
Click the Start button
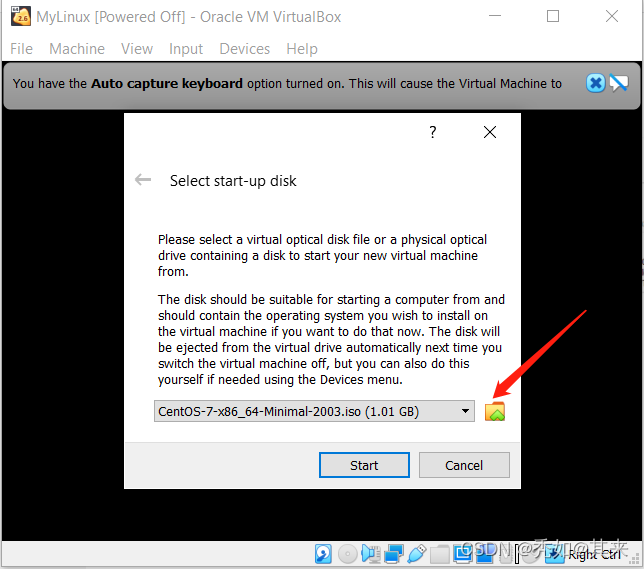coord(364,465)
